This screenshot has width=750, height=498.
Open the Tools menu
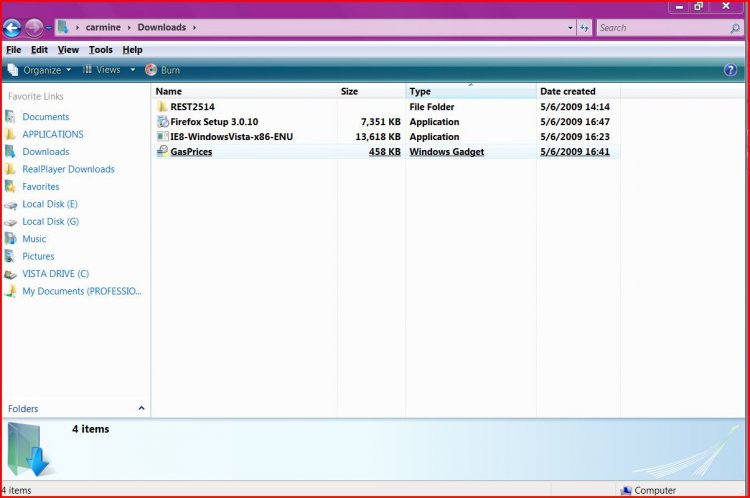click(100, 50)
